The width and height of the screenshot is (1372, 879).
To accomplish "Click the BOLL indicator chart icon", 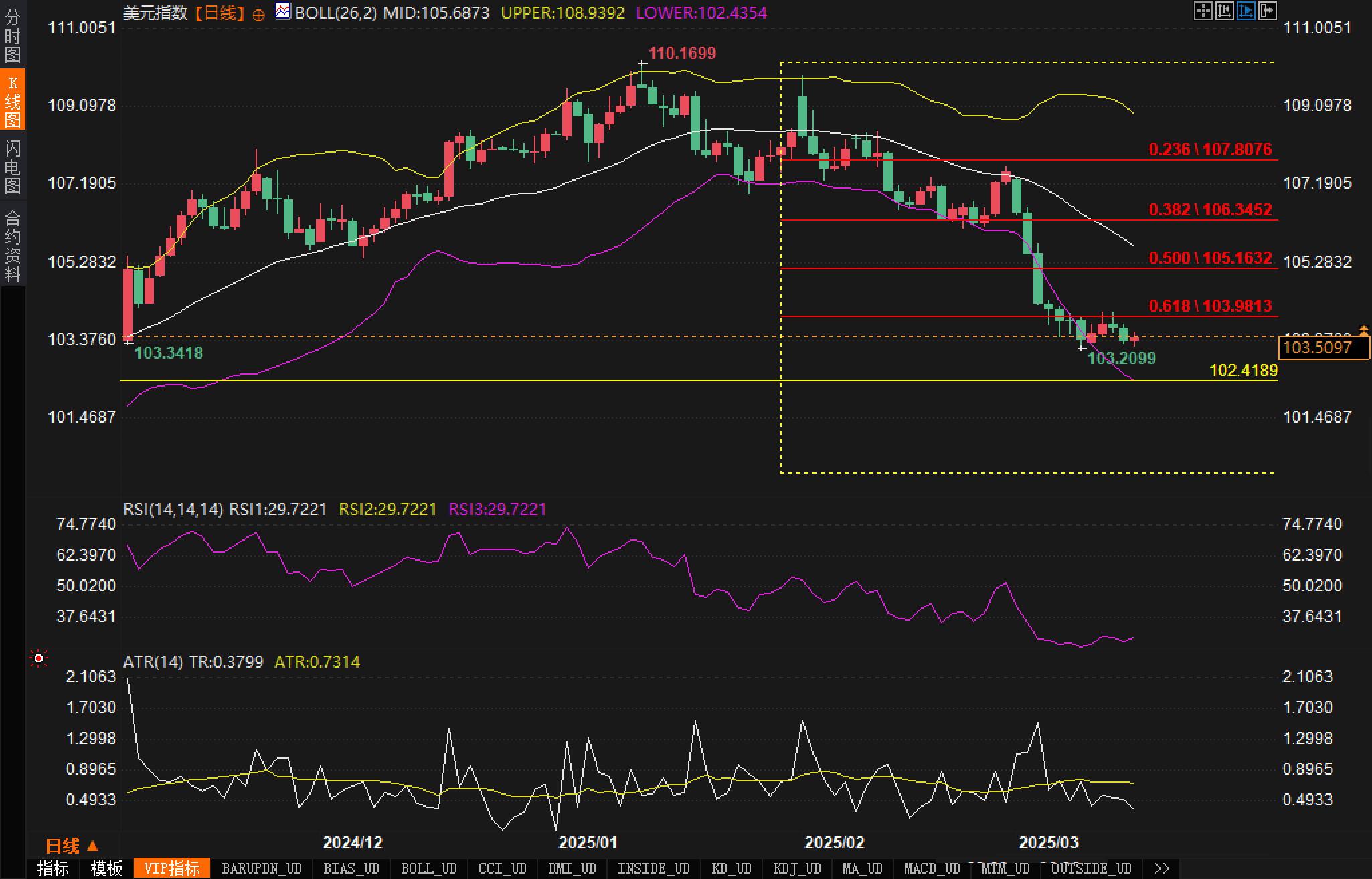I will pyautogui.click(x=283, y=11).
